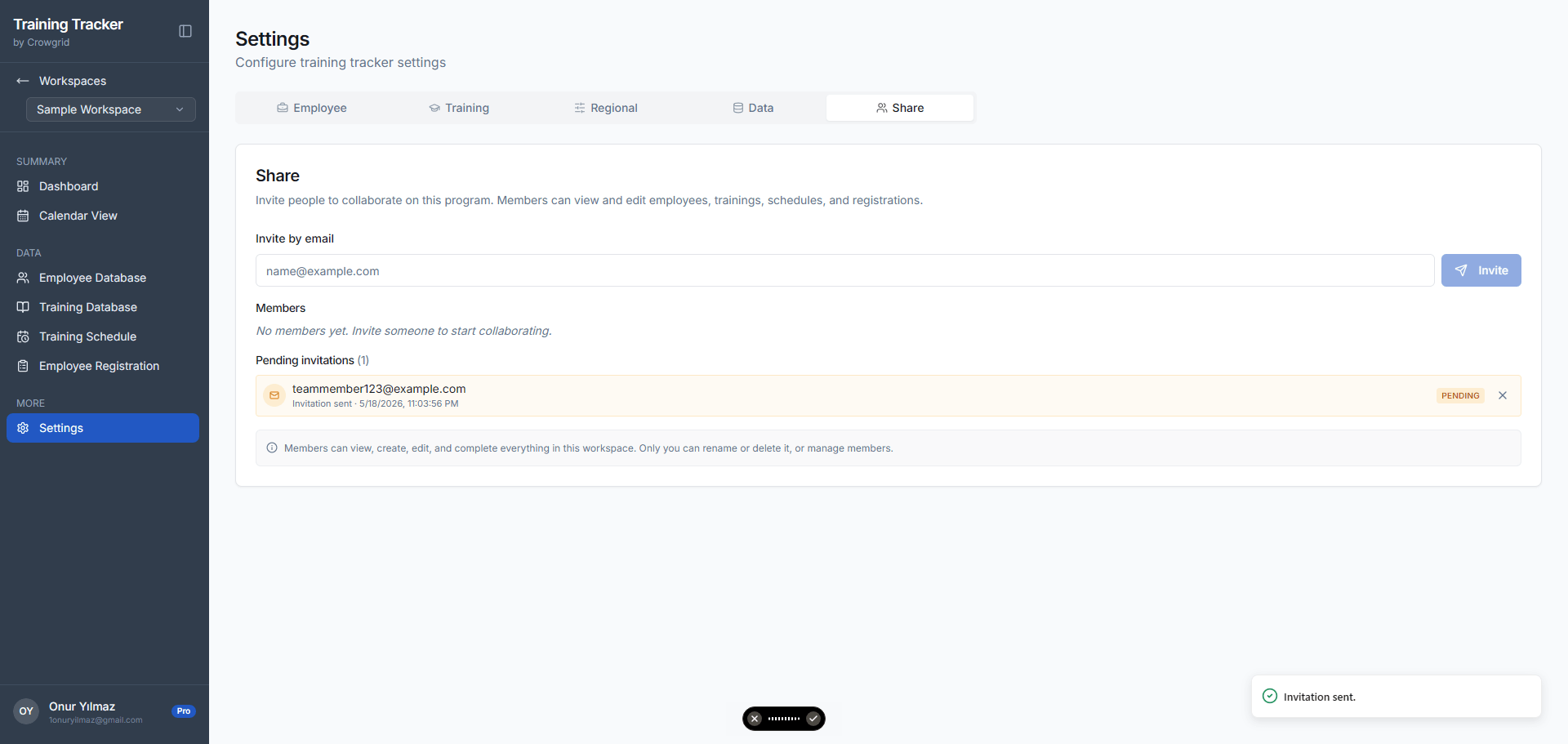Open the Onur Yılmaz profile name
1568x744 pixels.
(x=82, y=706)
